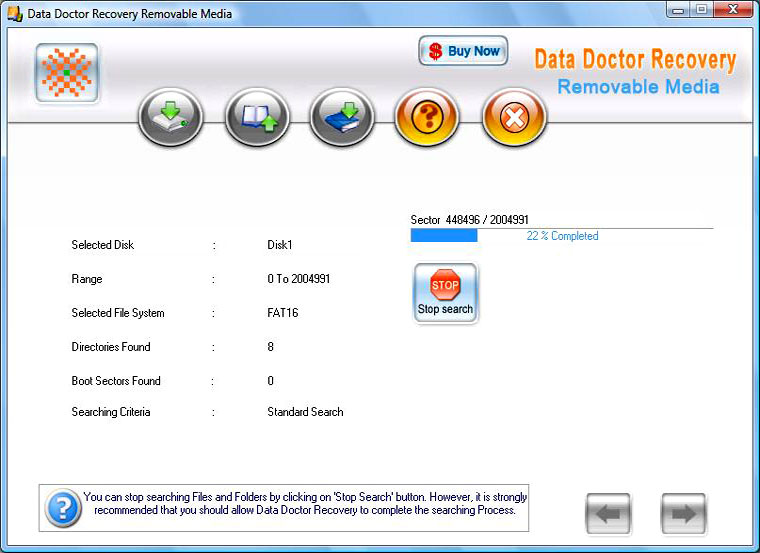760x553 pixels.
Task: Click the orange snowflake logo icon
Action: (67, 73)
